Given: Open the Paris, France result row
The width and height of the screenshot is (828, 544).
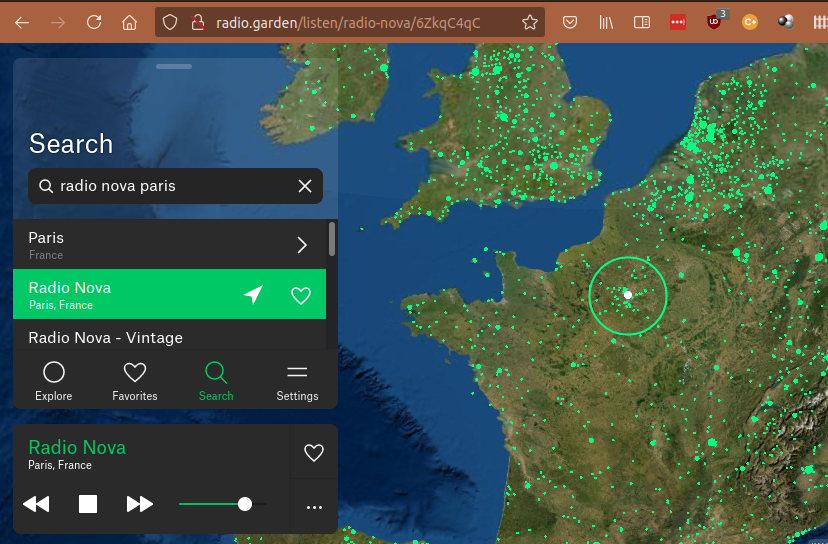Looking at the screenshot, I should [169, 245].
